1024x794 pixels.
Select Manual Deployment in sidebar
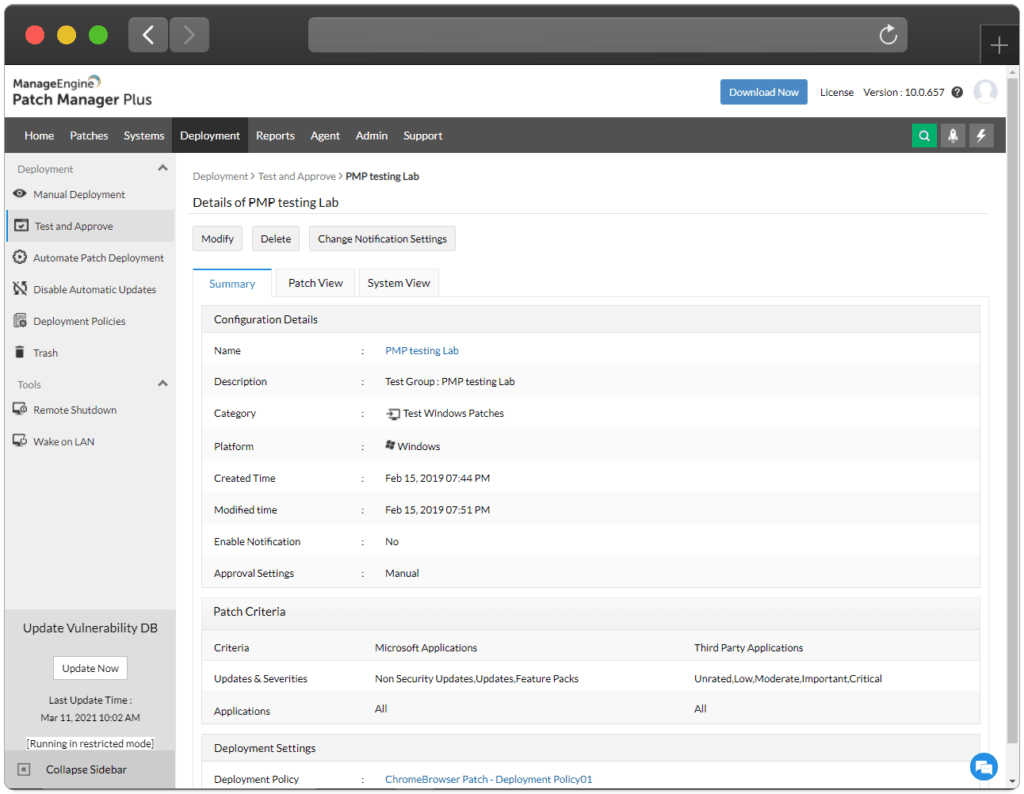(79, 195)
